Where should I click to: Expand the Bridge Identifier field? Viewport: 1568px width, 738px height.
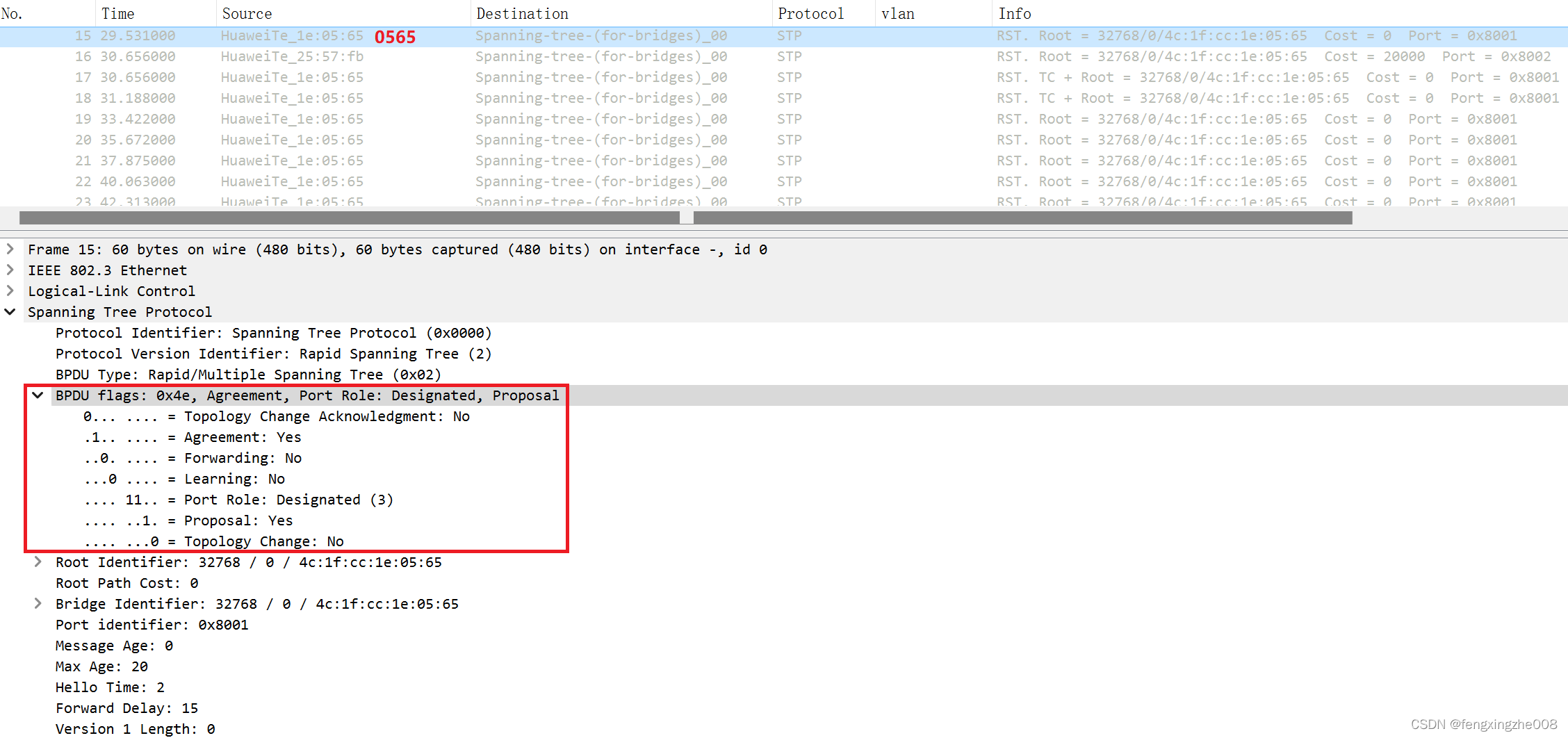coord(38,603)
